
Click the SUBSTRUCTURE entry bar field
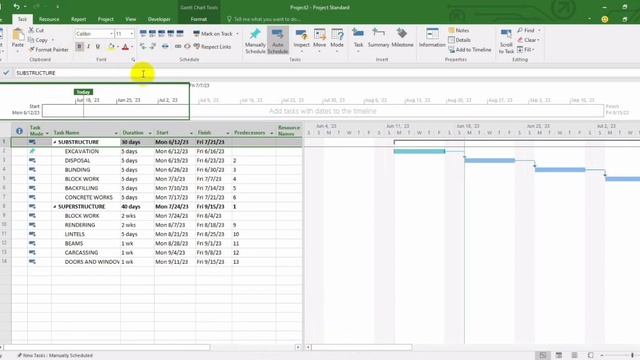[x=327, y=73]
